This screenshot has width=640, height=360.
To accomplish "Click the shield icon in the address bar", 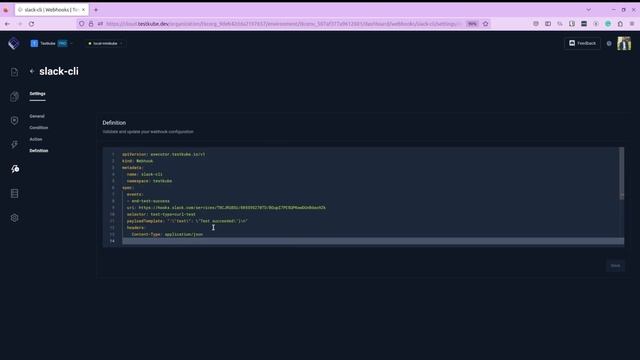I will click(82, 24).
